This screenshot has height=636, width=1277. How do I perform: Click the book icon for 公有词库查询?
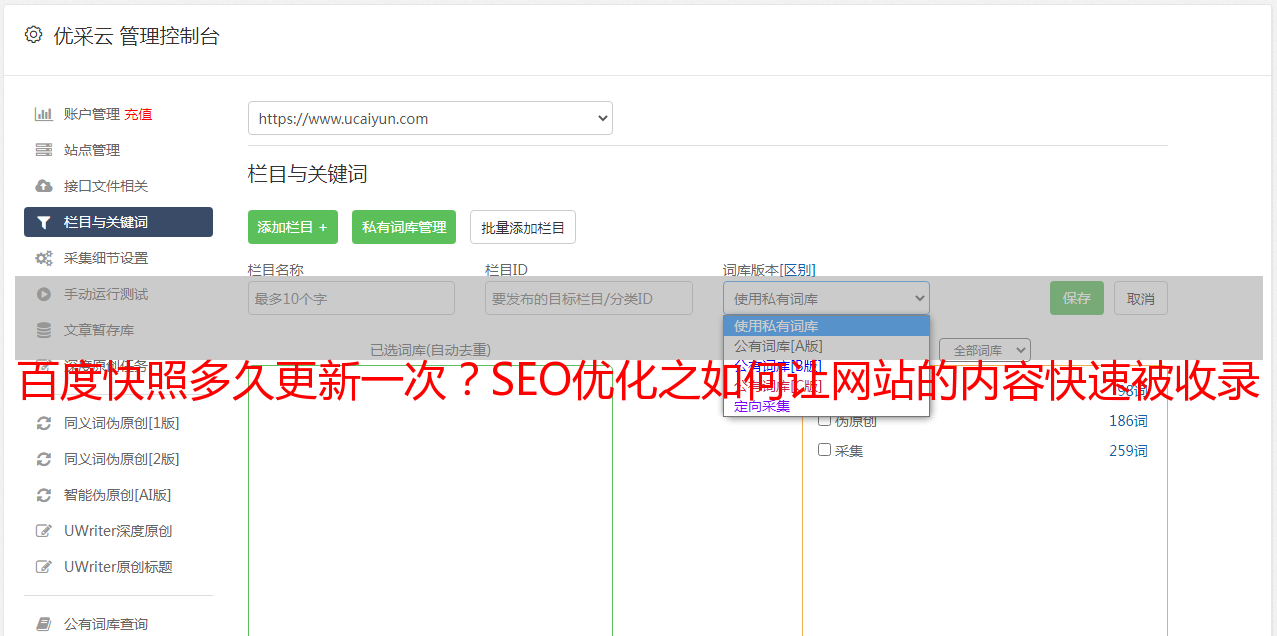[44, 624]
